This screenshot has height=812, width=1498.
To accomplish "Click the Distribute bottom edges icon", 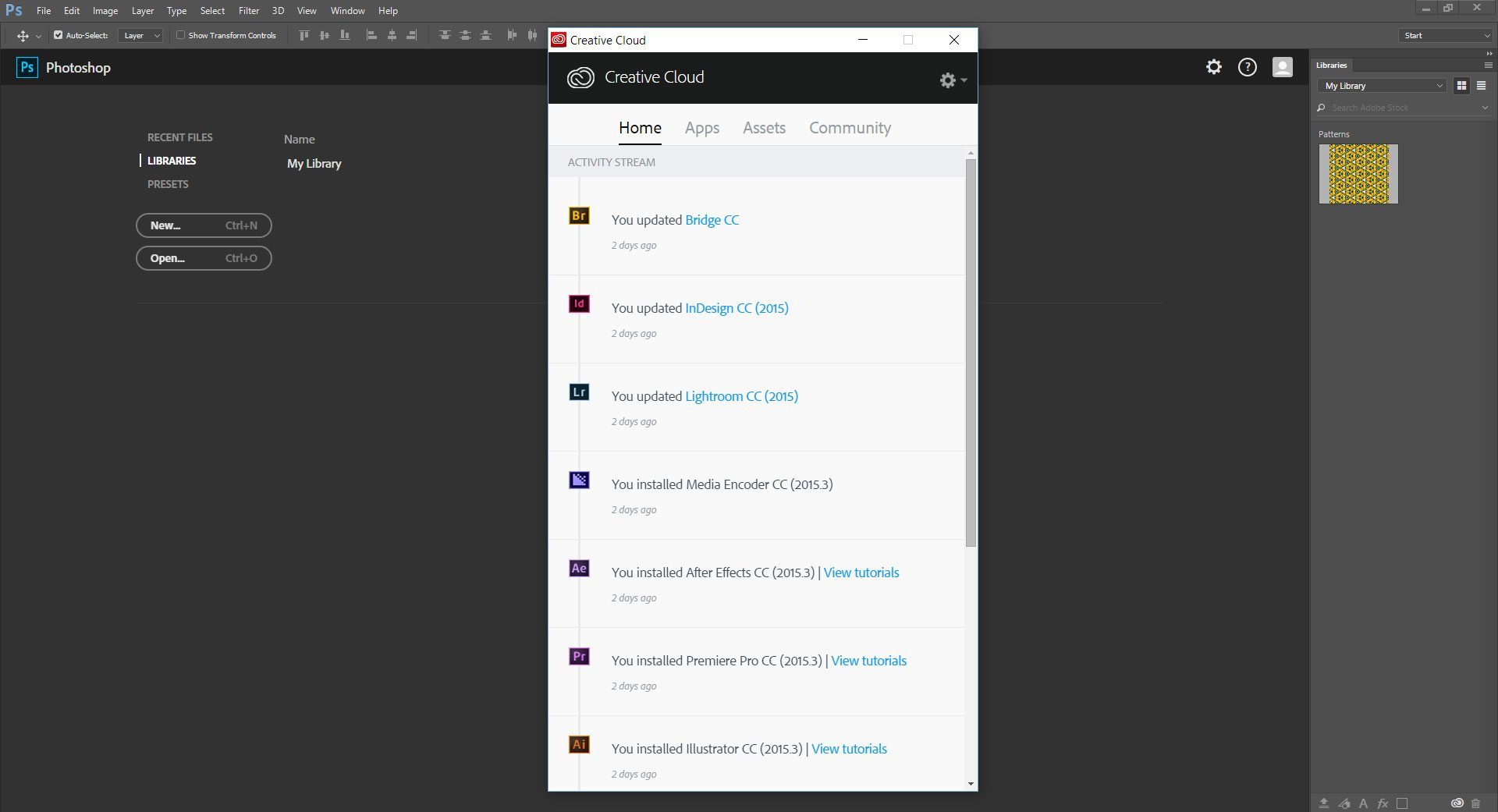I will click(x=485, y=35).
